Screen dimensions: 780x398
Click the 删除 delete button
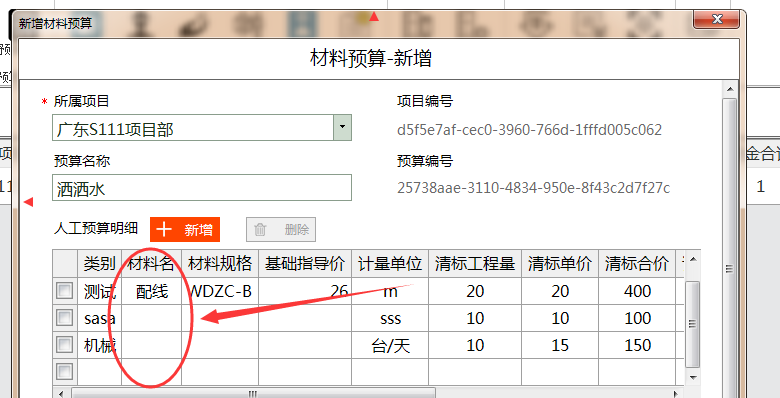coord(281,230)
